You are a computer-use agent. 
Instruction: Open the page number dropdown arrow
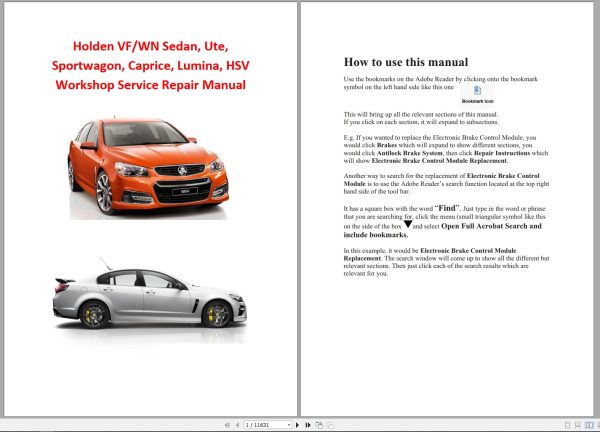(289, 425)
